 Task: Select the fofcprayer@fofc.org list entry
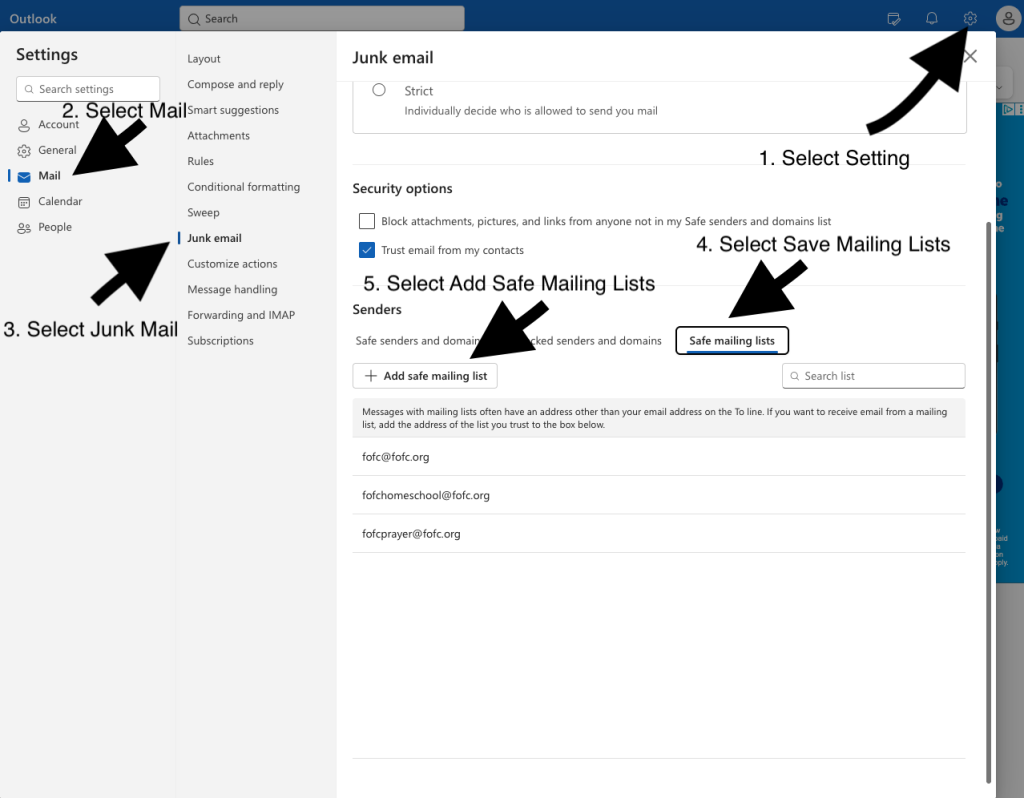point(411,534)
